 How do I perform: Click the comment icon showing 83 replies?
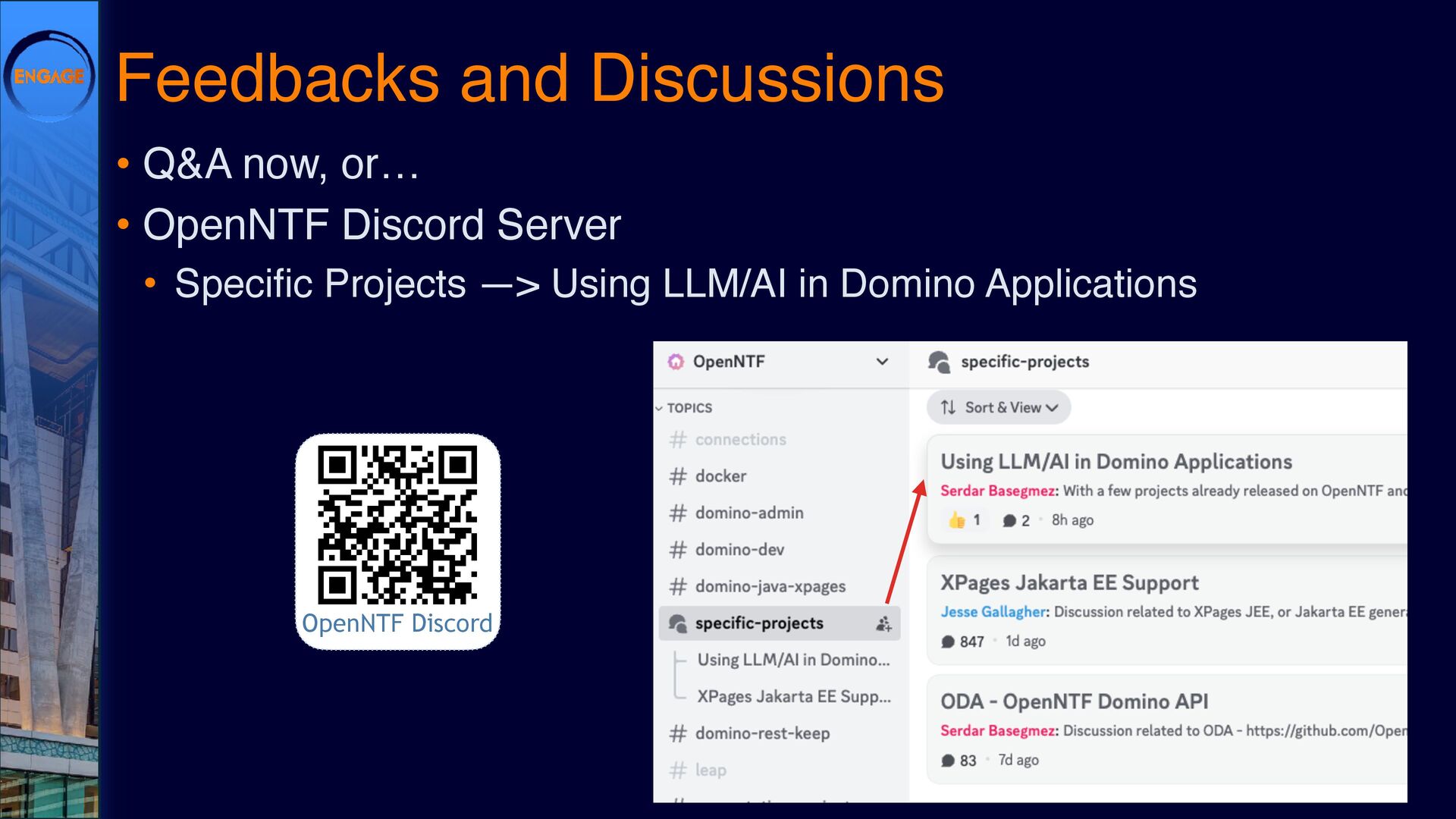[x=948, y=761]
